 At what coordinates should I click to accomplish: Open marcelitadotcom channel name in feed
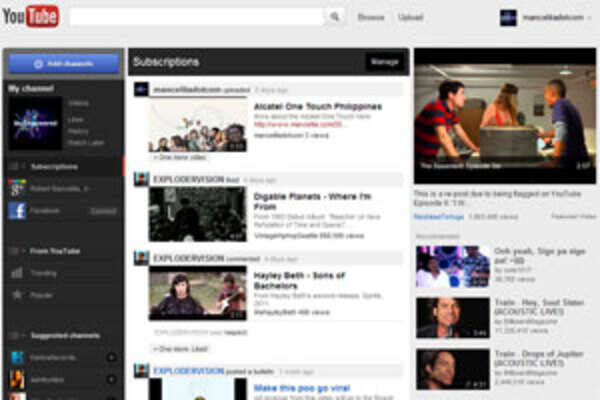point(187,90)
